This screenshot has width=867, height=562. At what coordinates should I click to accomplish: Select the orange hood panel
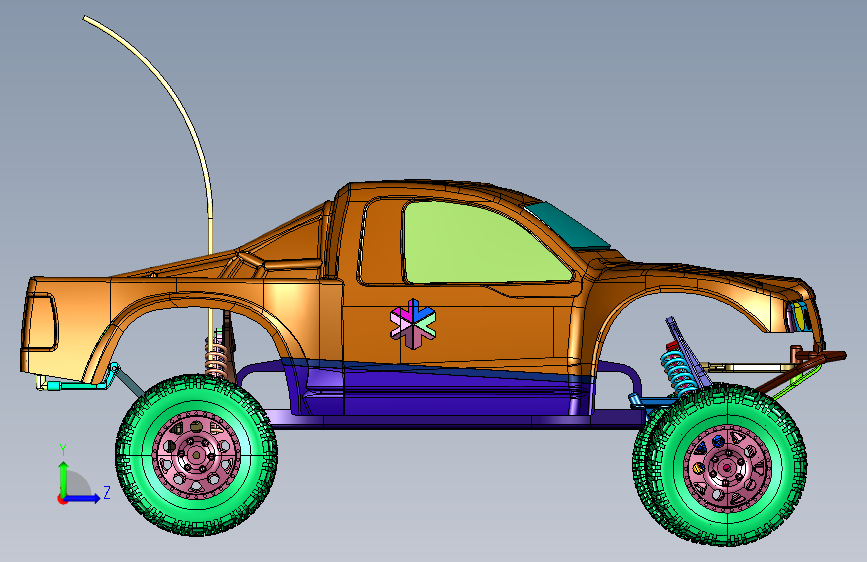pyautogui.click(x=713, y=274)
